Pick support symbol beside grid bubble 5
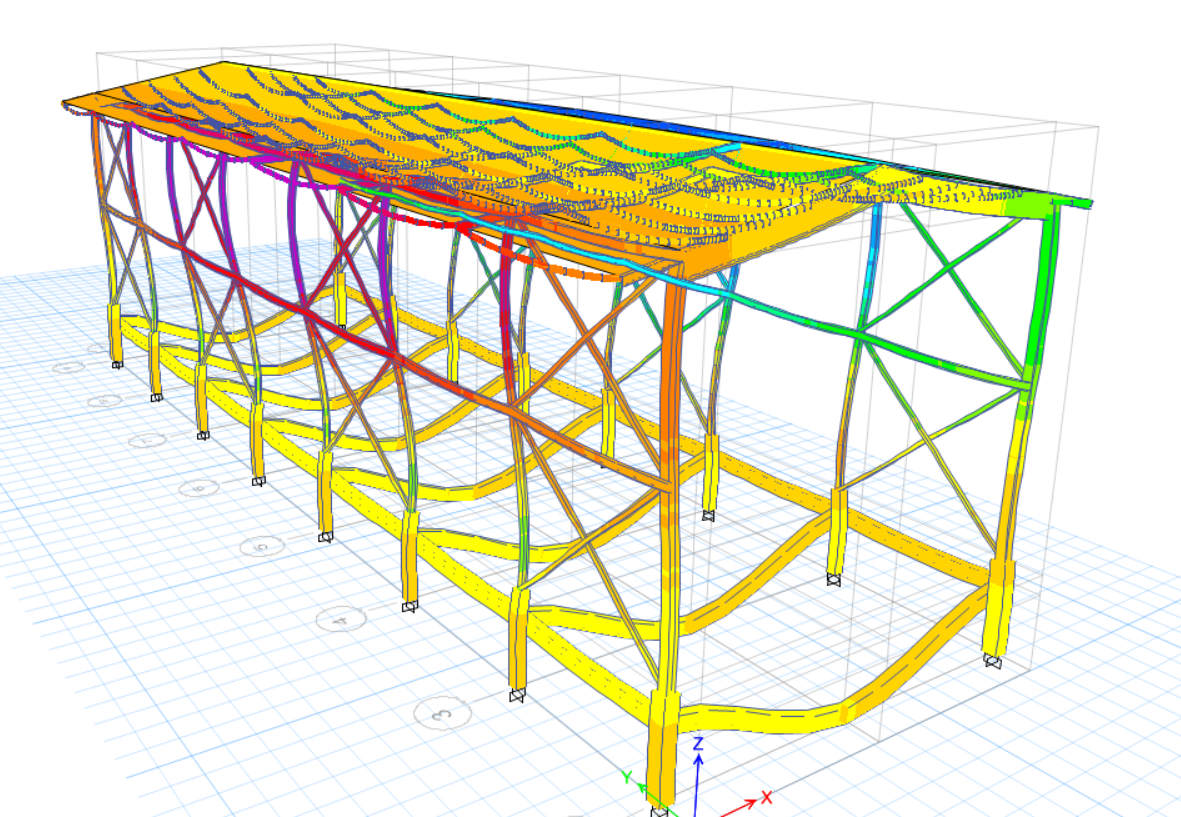Viewport: 1181px width, 817px height. click(x=324, y=537)
